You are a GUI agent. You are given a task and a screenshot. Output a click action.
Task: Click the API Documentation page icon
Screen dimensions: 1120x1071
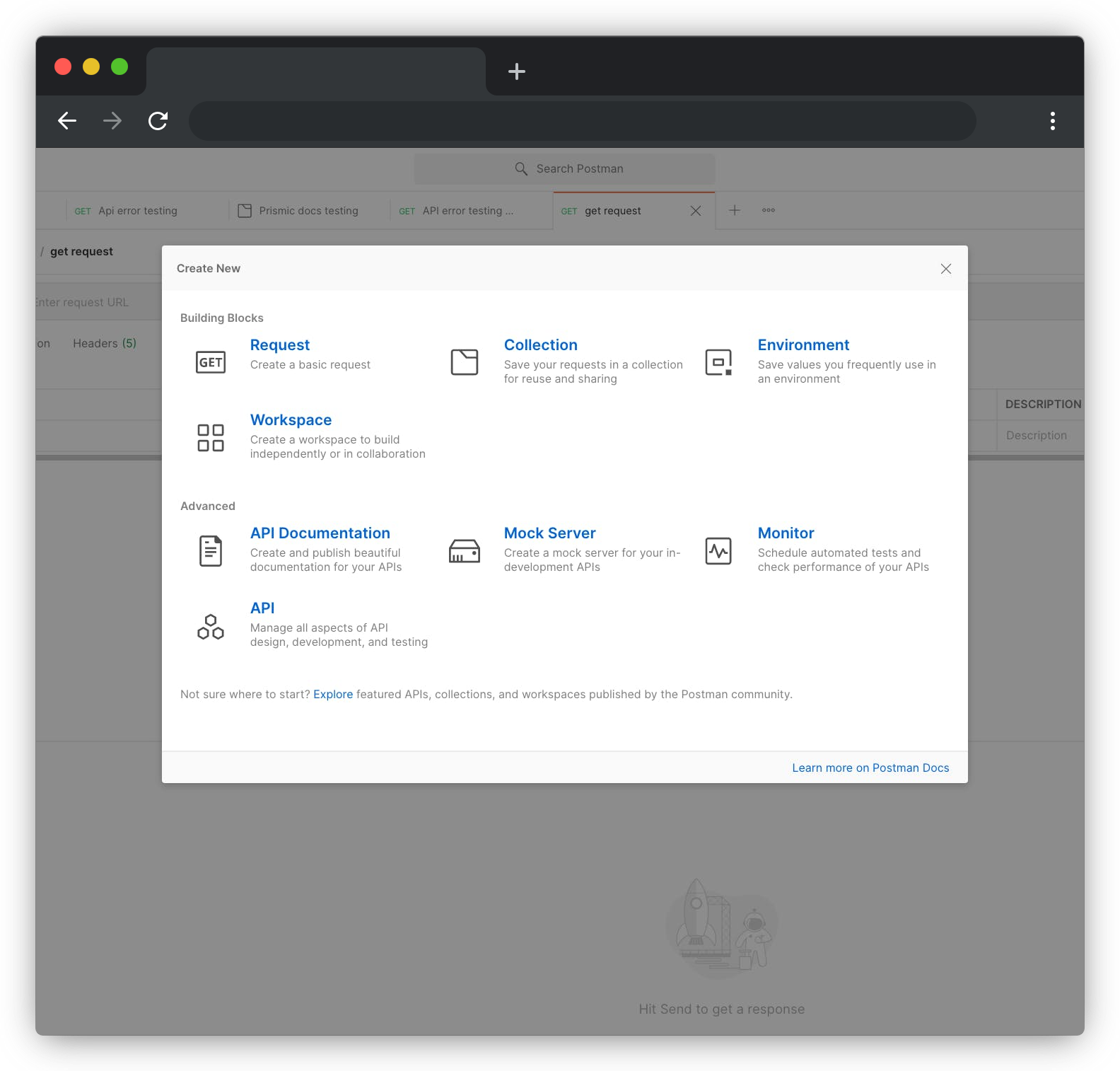[211, 550]
